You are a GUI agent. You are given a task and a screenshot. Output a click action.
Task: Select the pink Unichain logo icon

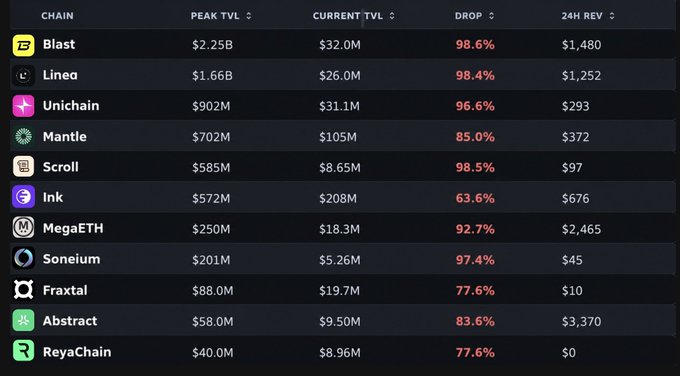coord(23,106)
